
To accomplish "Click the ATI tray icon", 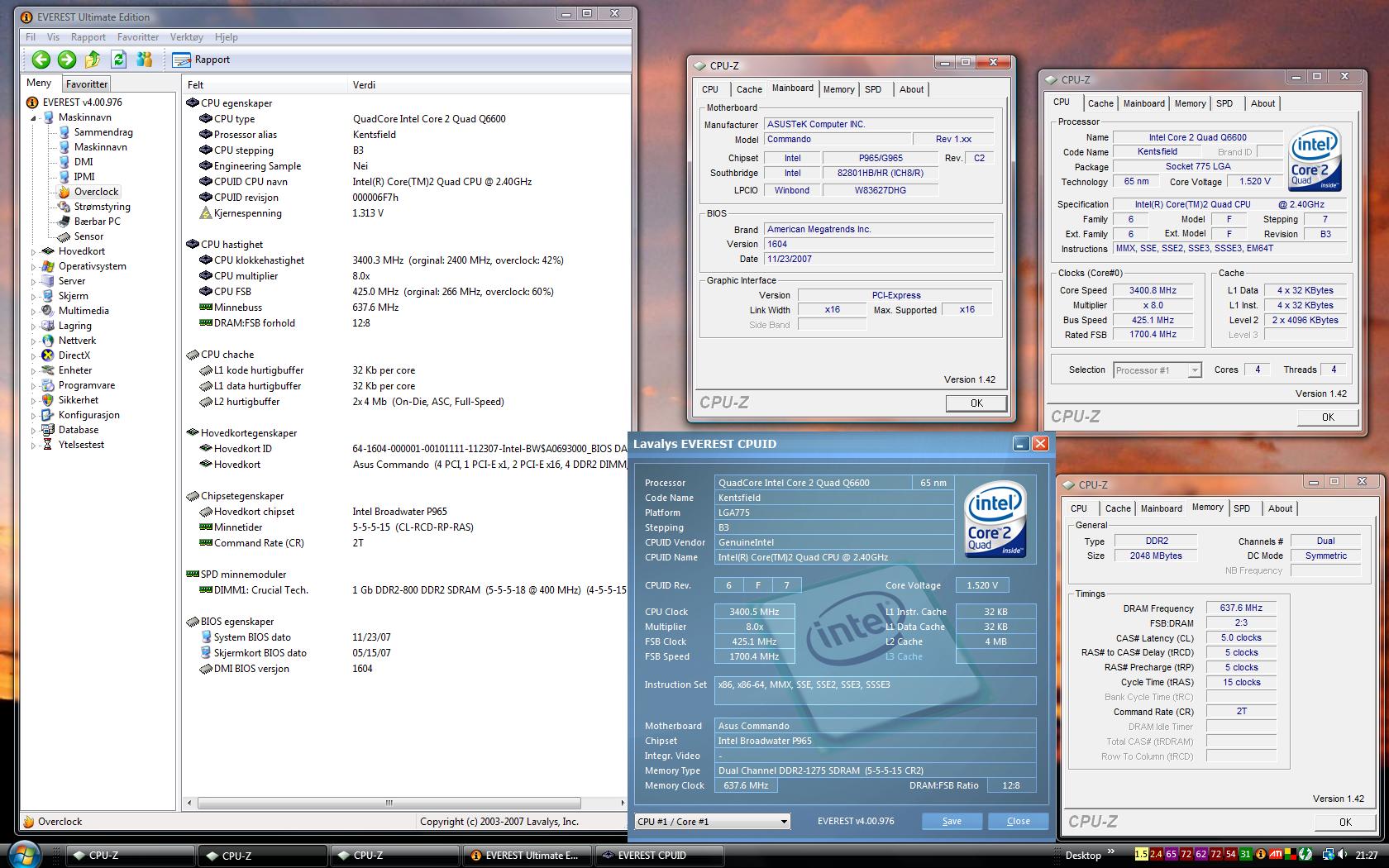I will 1277,855.
